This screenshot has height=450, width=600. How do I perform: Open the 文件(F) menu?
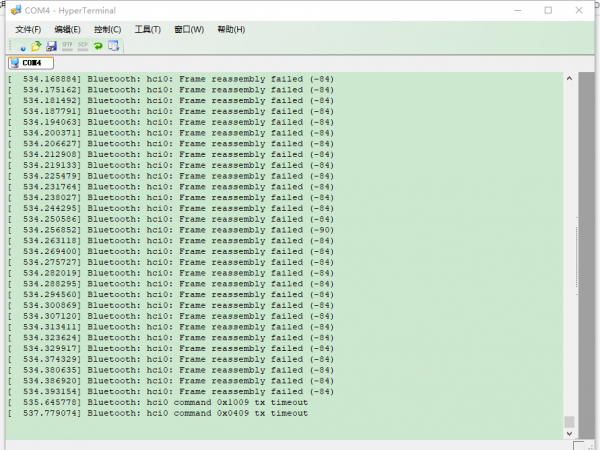(x=28, y=29)
